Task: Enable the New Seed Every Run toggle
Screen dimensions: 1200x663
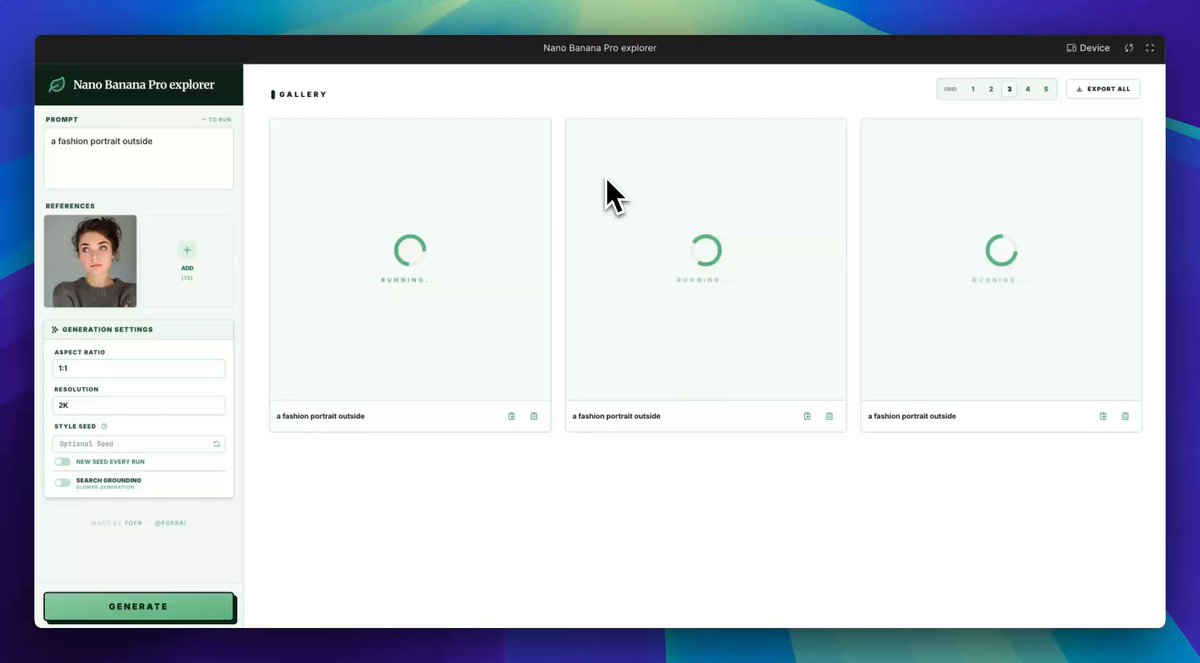Action: coord(63,461)
